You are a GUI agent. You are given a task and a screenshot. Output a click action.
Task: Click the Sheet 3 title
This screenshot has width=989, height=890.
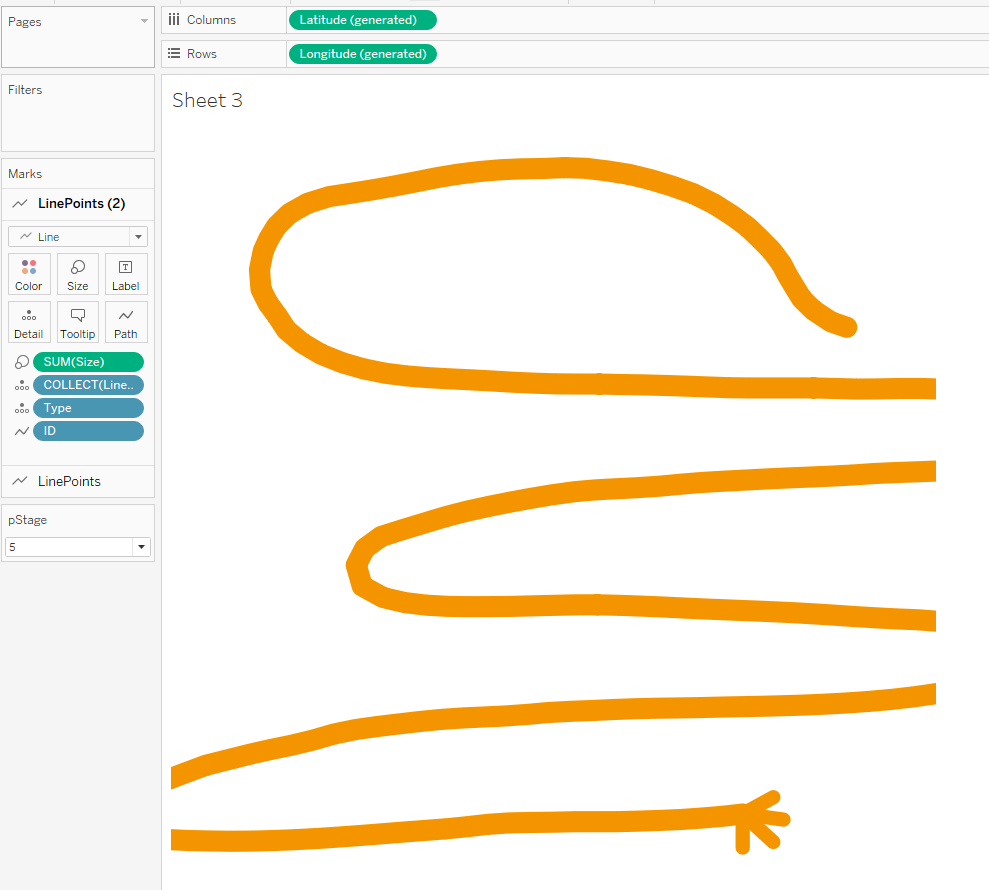[207, 100]
